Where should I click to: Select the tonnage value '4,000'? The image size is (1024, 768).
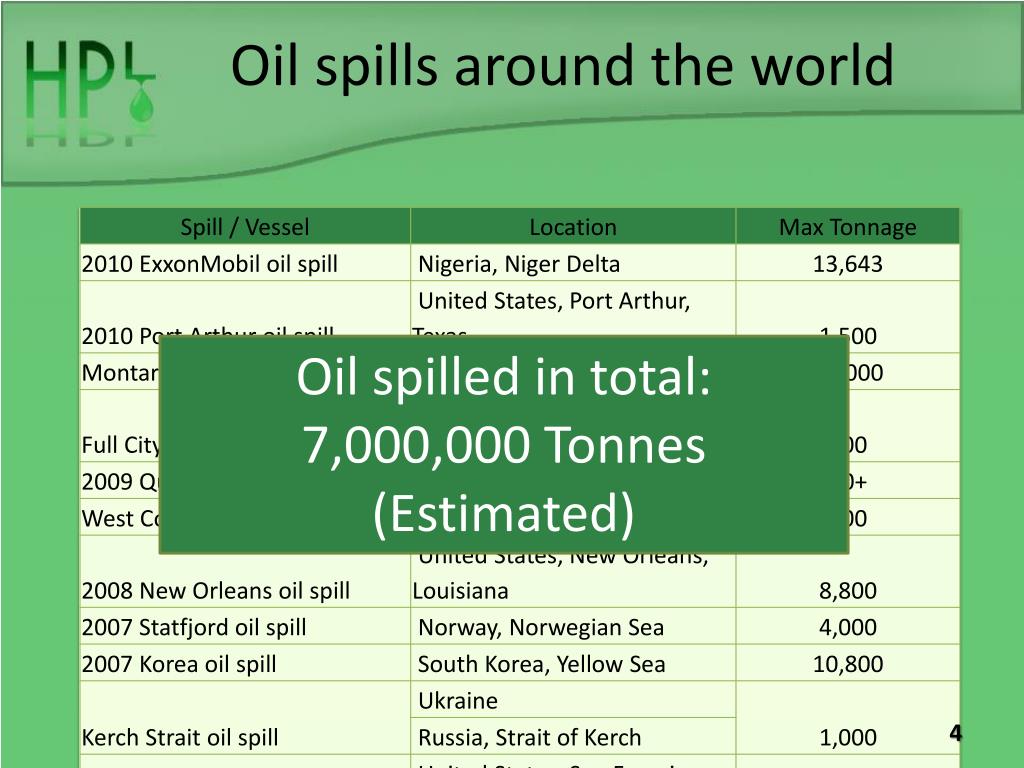(x=848, y=627)
